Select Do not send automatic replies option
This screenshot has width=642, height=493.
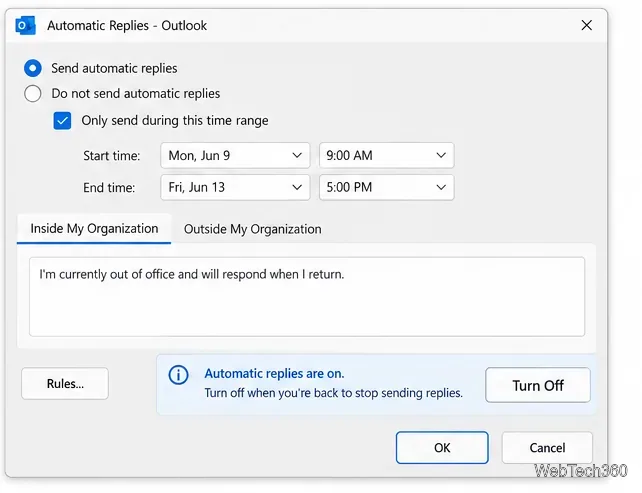pyautogui.click(x=33, y=93)
